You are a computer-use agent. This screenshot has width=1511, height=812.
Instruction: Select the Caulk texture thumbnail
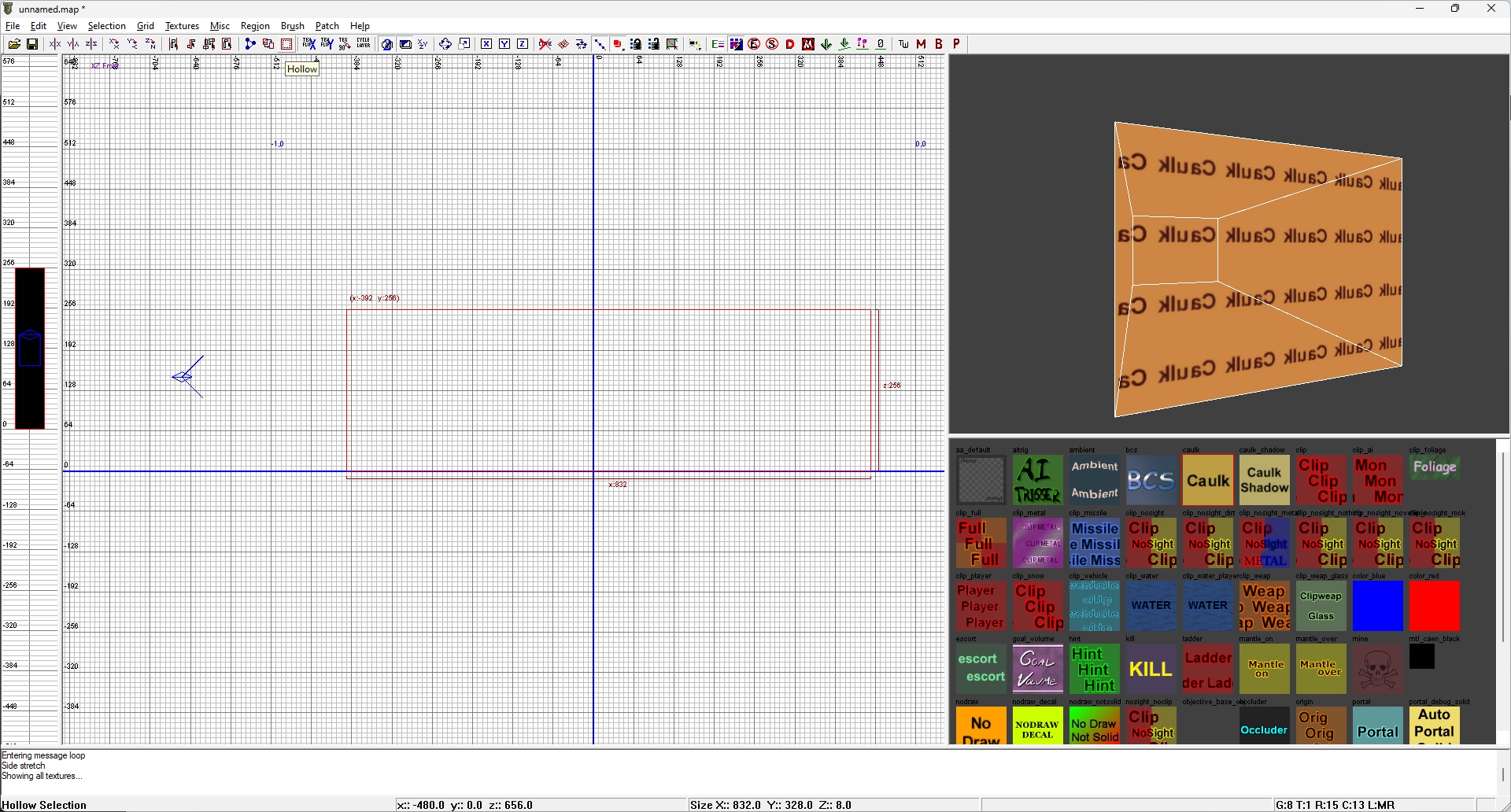point(1207,480)
